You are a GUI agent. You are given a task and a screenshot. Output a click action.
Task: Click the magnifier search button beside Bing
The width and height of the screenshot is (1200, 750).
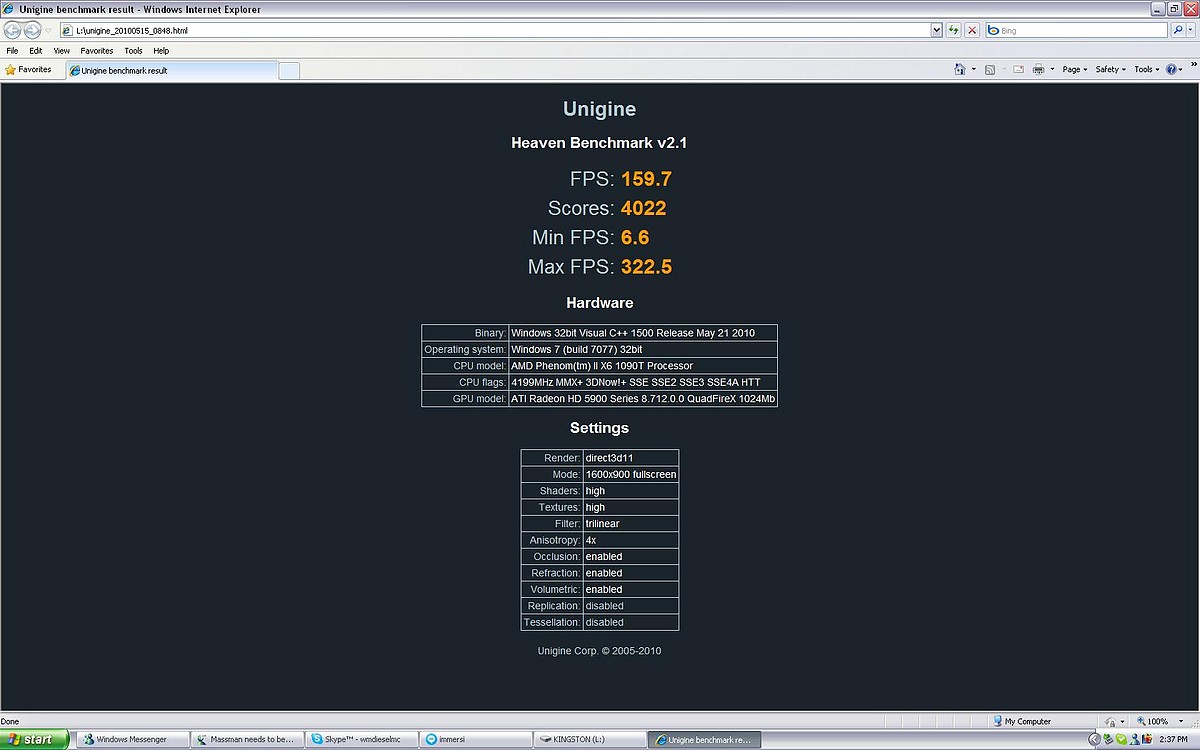pyautogui.click(x=1178, y=30)
